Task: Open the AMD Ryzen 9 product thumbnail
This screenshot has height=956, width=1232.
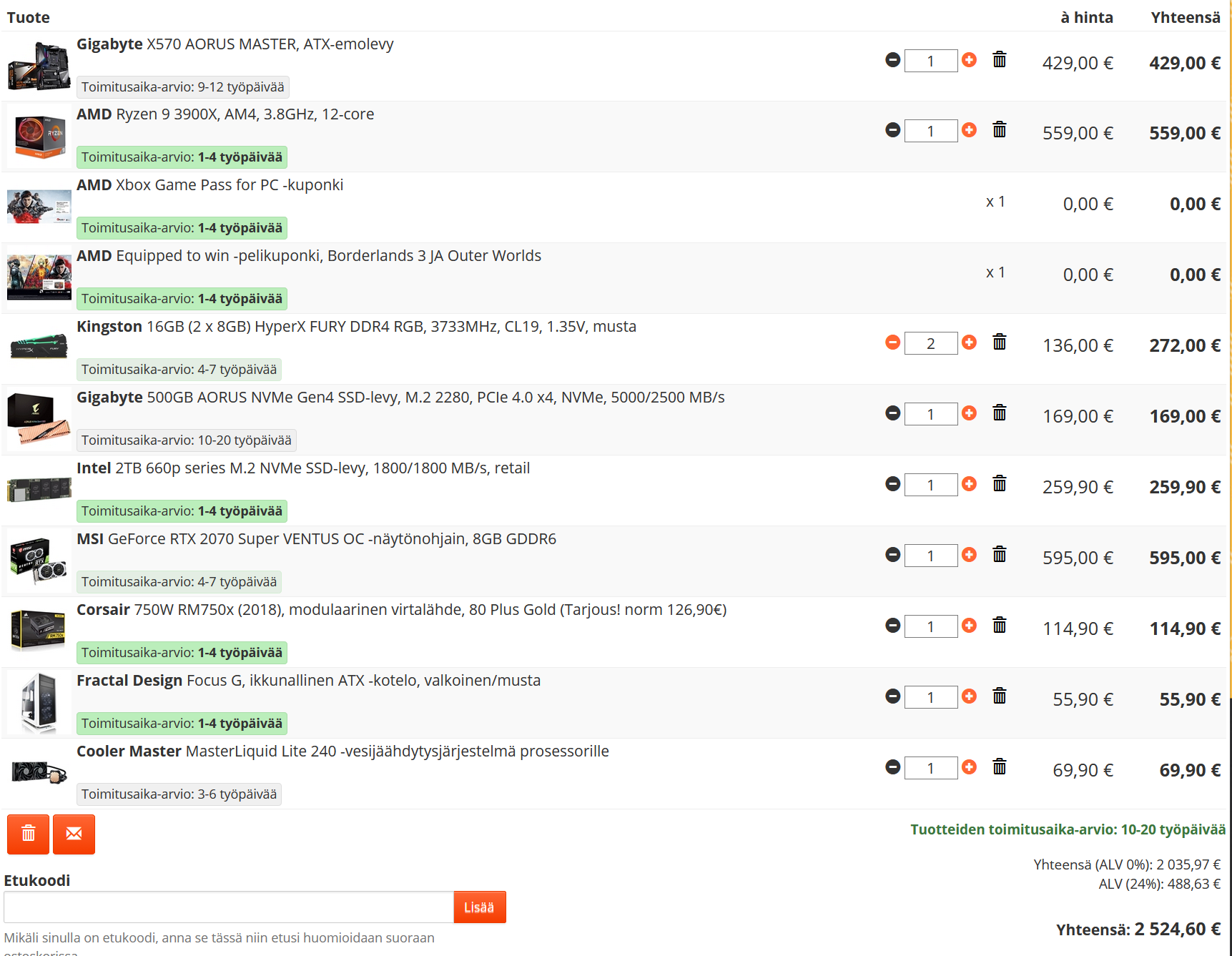Action: pyautogui.click(x=39, y=136)
